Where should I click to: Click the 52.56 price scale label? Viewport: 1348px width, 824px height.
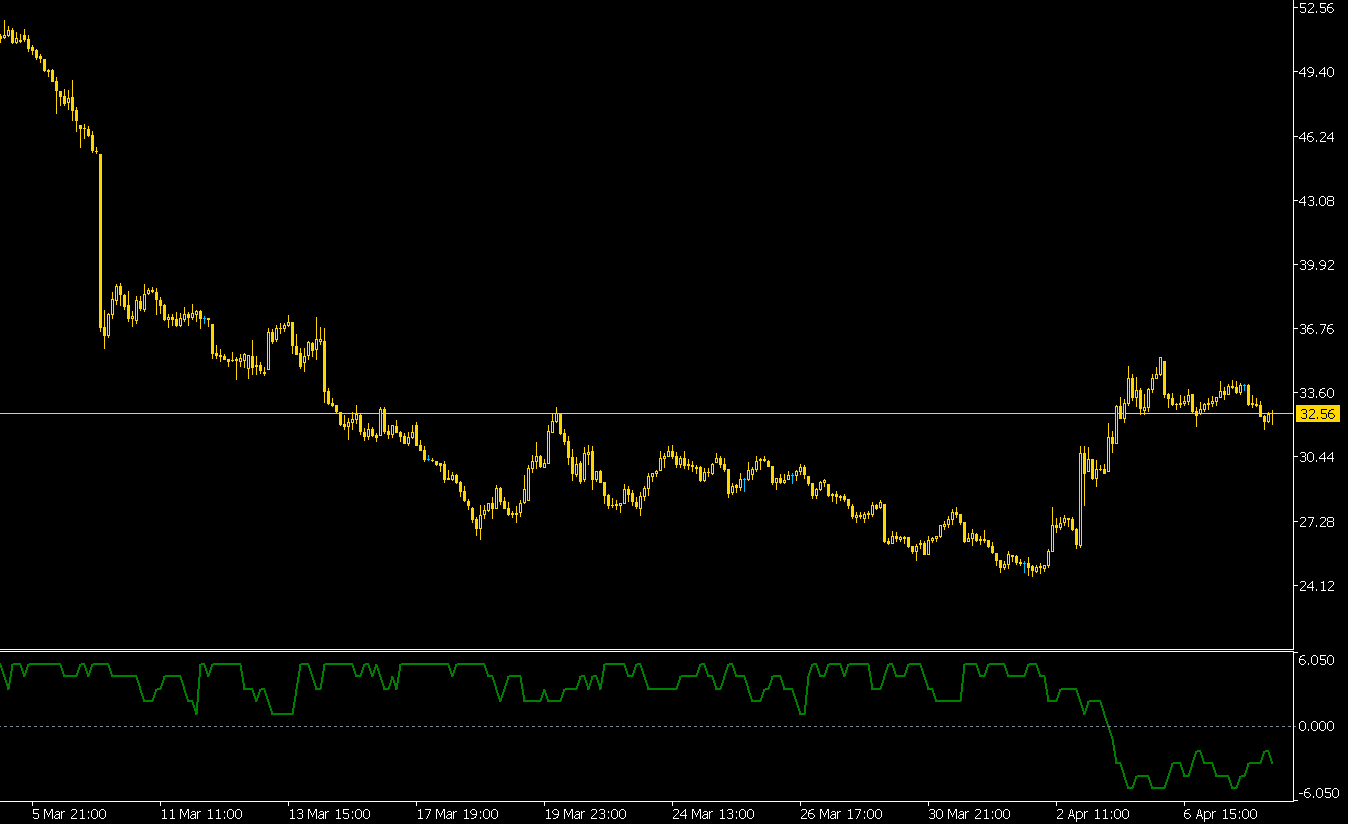(1315, 8)
